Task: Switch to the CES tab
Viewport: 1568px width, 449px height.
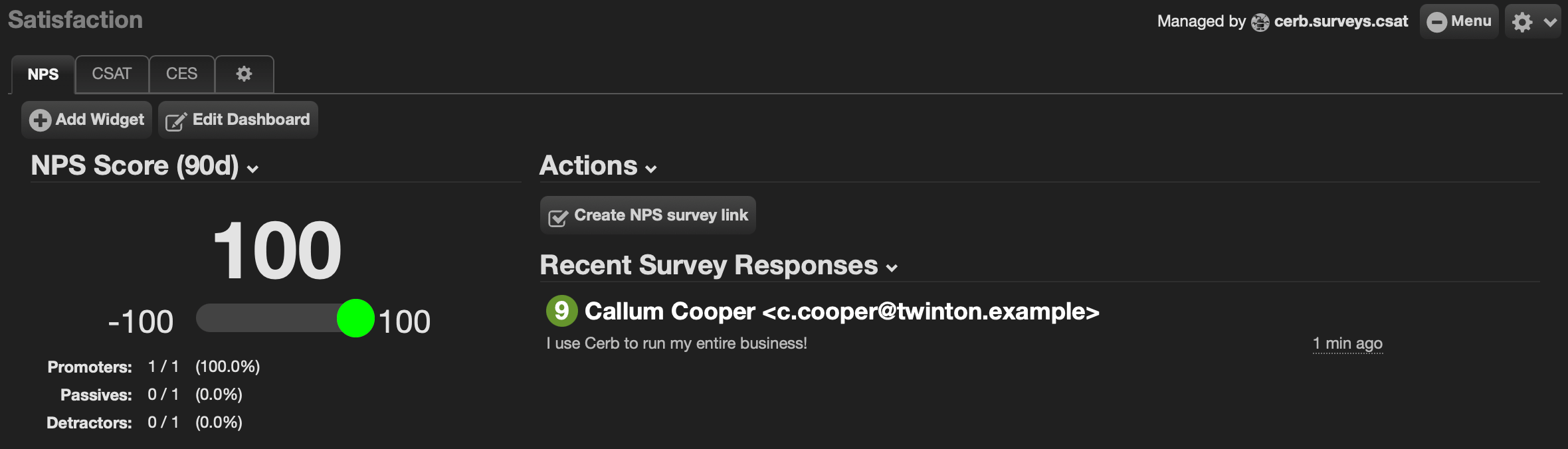Action: pyautogui.click(x=181, y=74)
